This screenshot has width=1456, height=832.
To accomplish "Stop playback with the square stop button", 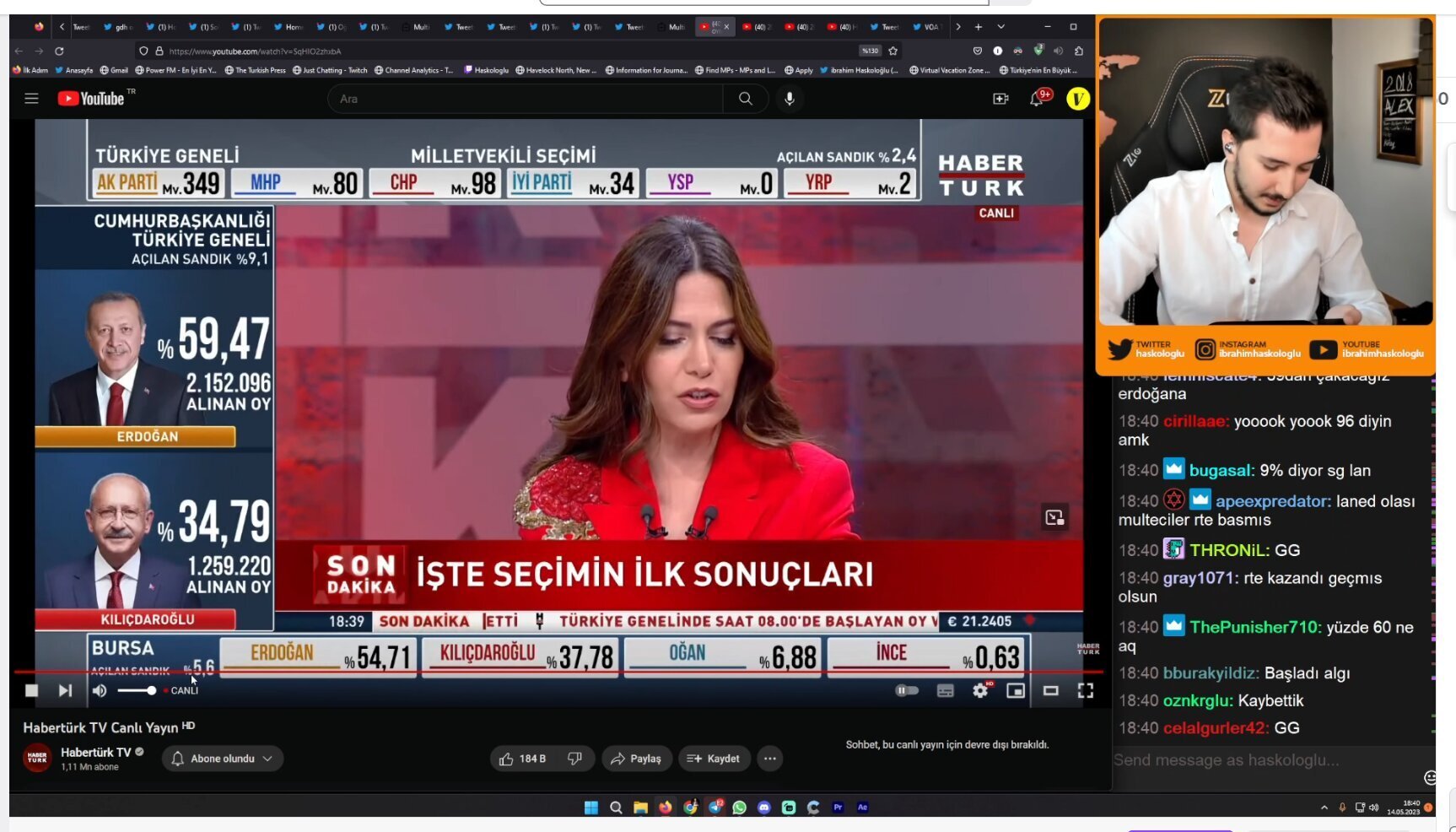I will [31, 690].
